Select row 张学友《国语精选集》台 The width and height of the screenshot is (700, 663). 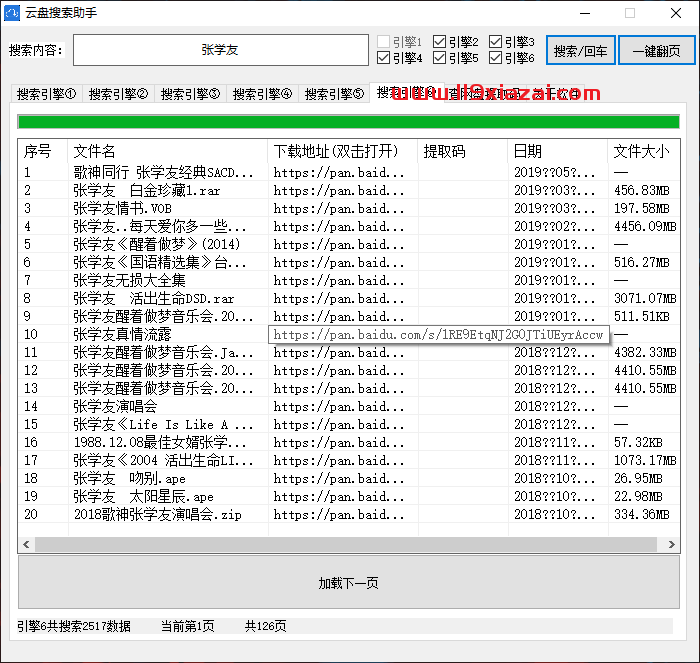(349, 263)
